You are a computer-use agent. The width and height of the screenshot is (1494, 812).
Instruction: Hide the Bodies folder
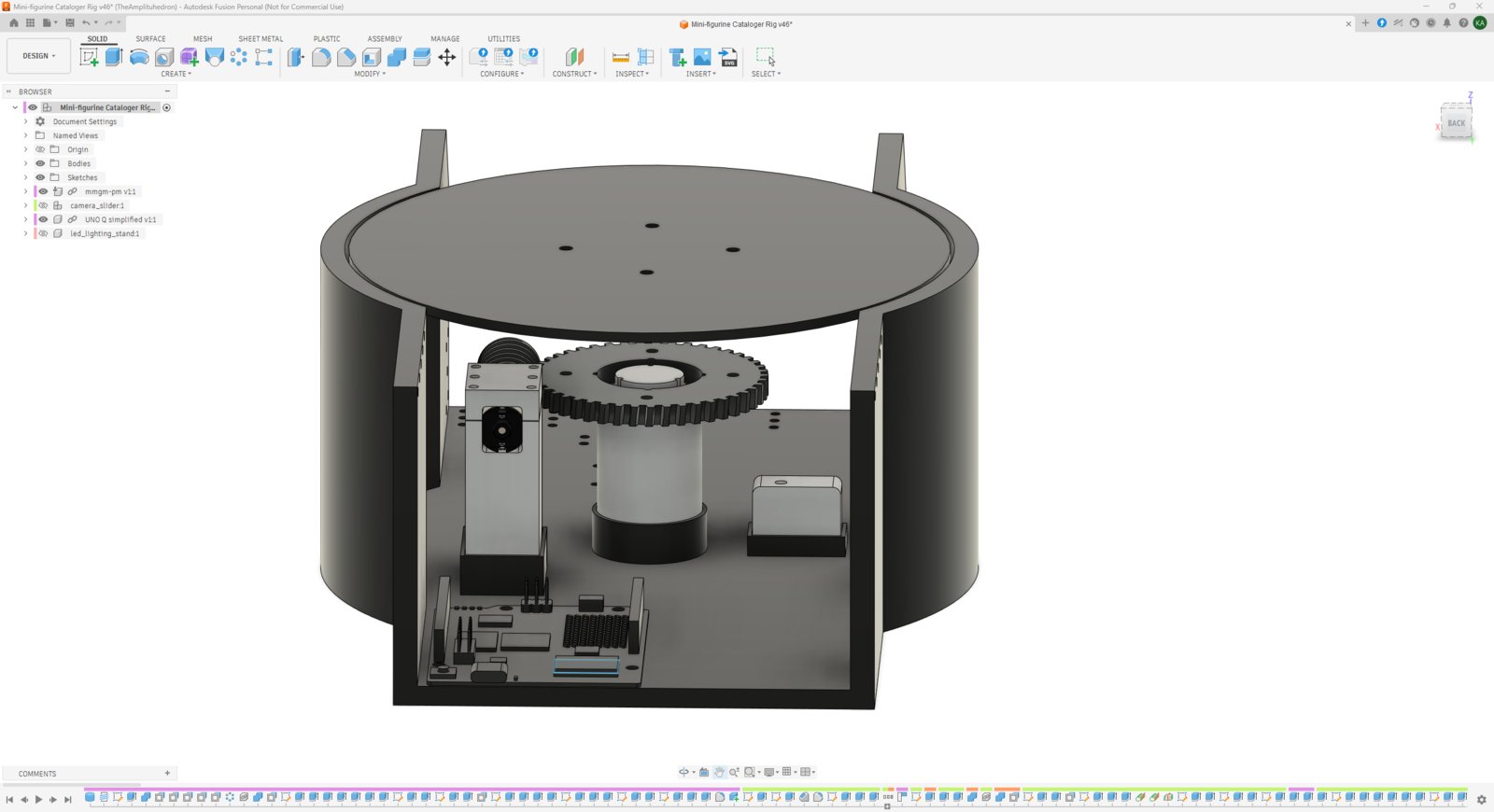[40, 163]
